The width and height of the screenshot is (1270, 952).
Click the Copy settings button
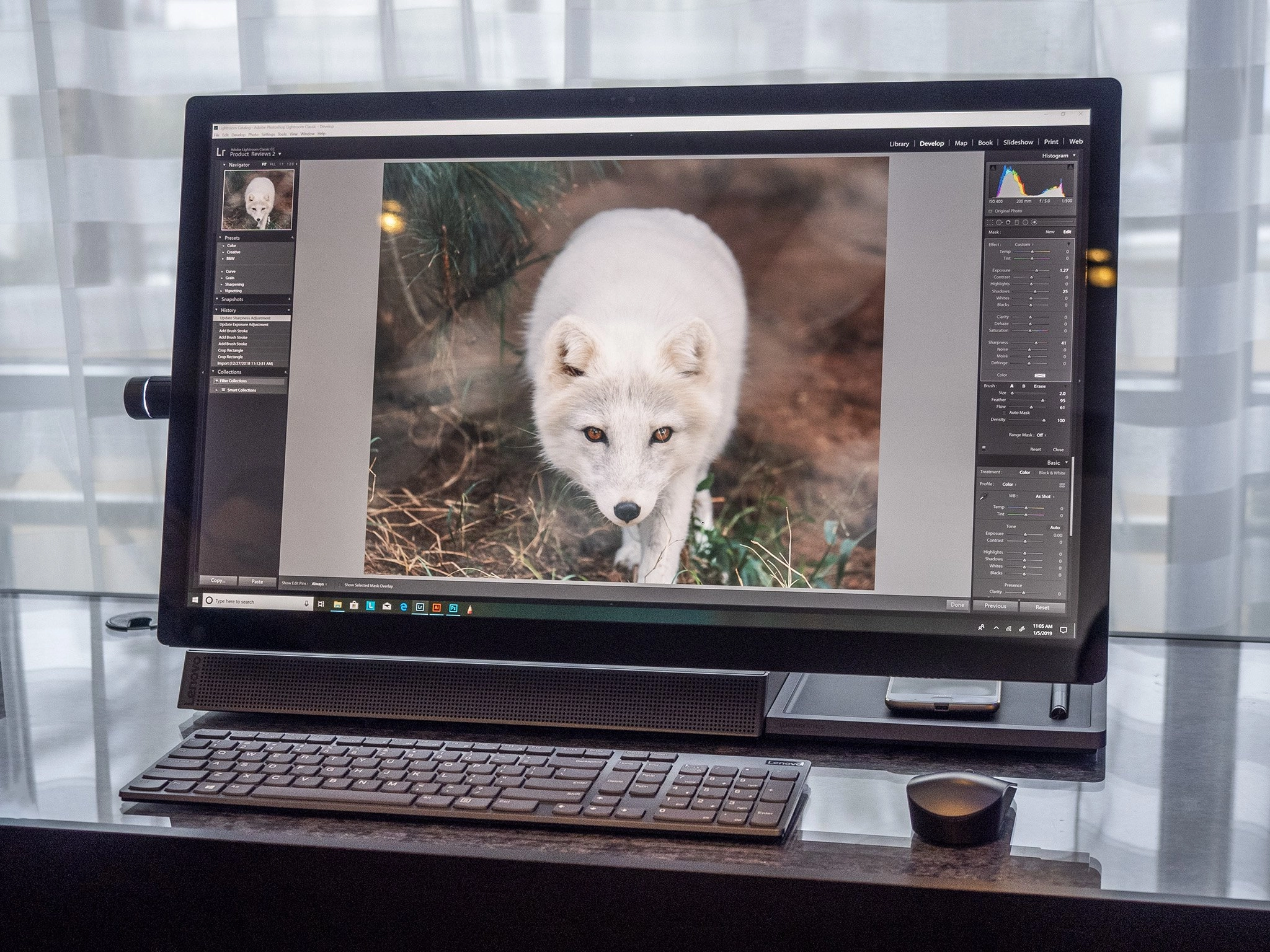(218, 581)
